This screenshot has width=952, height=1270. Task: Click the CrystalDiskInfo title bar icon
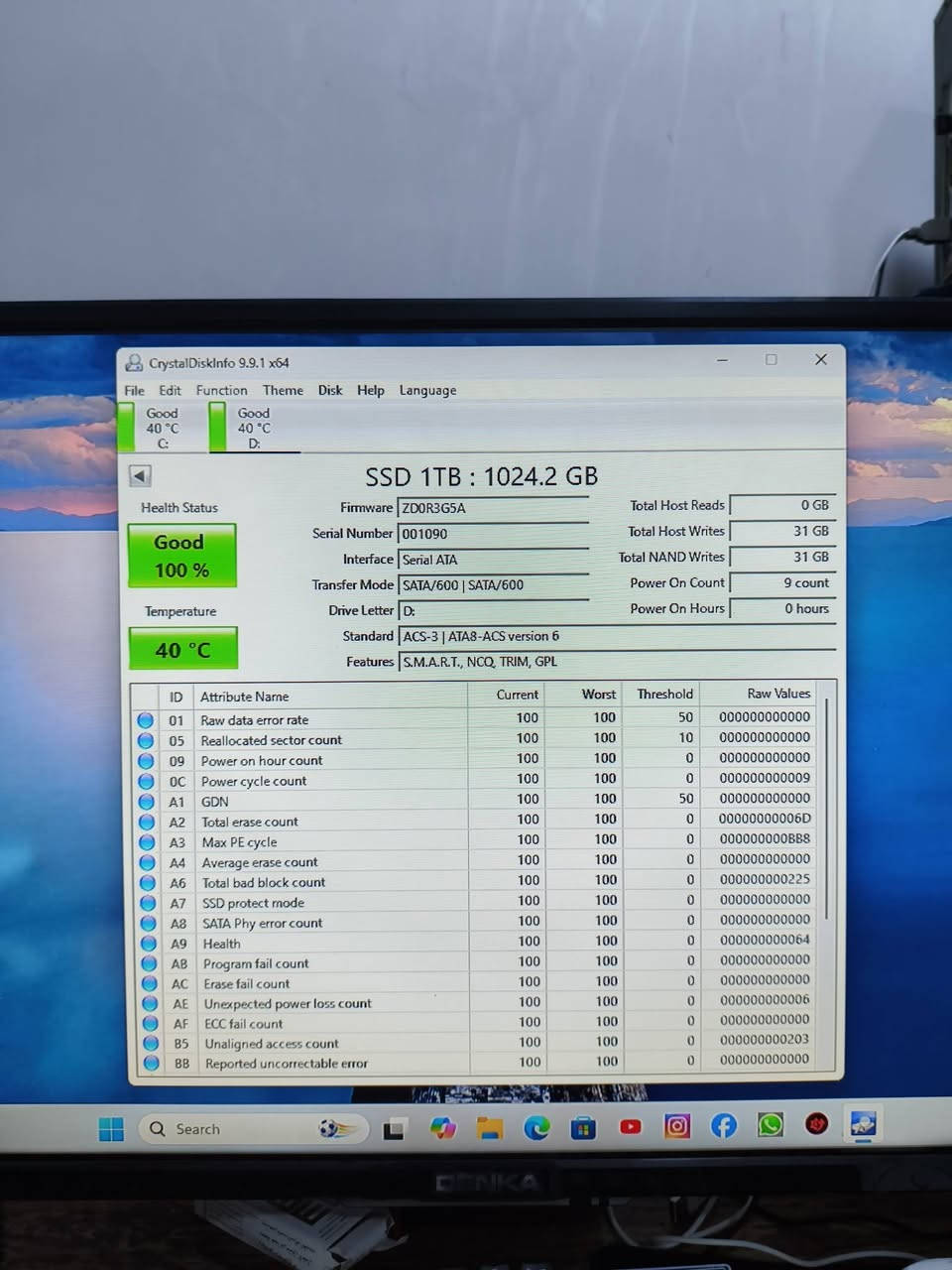coord(134,363)
